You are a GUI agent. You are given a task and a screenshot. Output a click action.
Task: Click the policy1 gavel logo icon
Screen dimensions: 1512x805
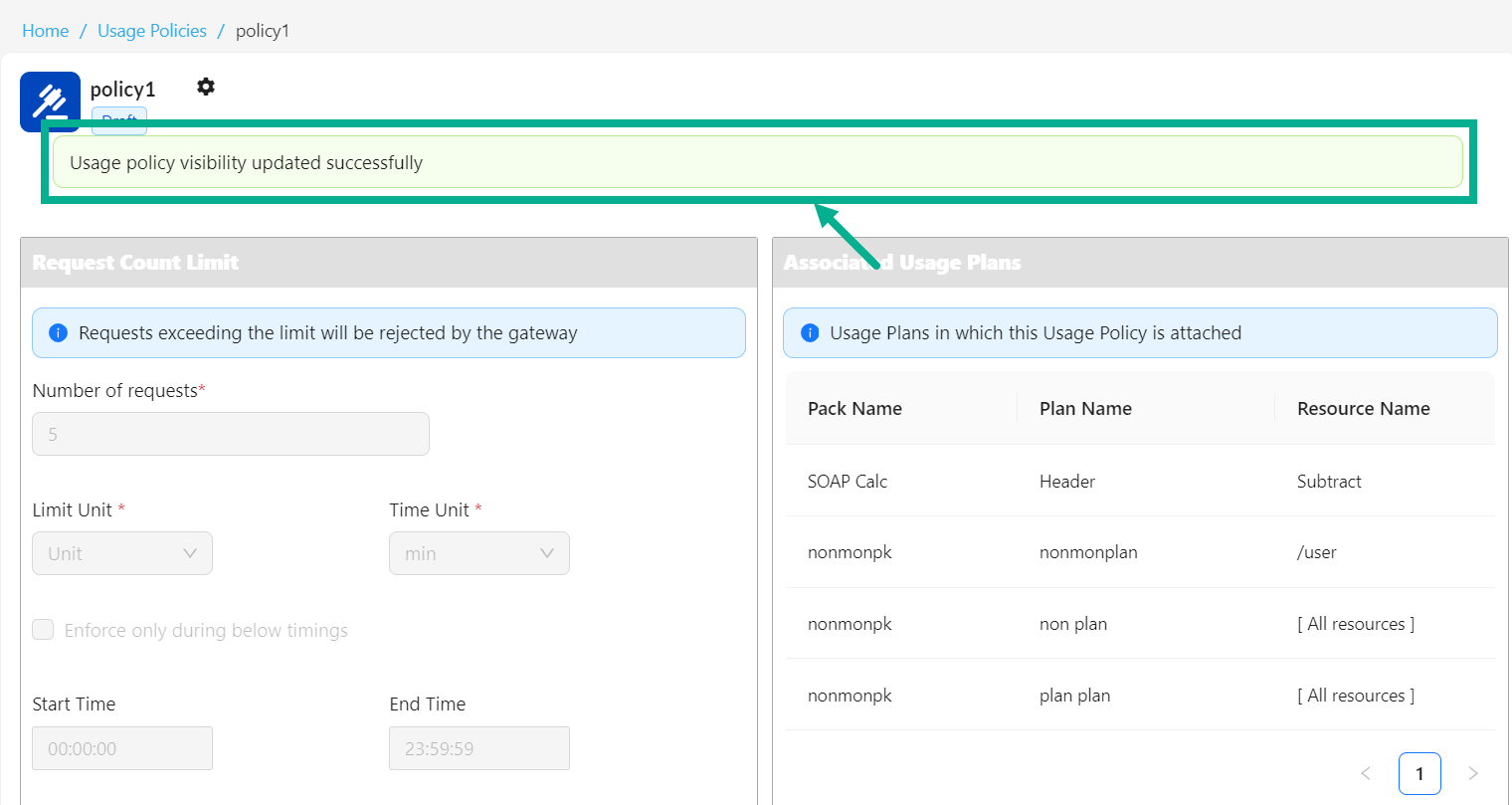tap(50, 99)
